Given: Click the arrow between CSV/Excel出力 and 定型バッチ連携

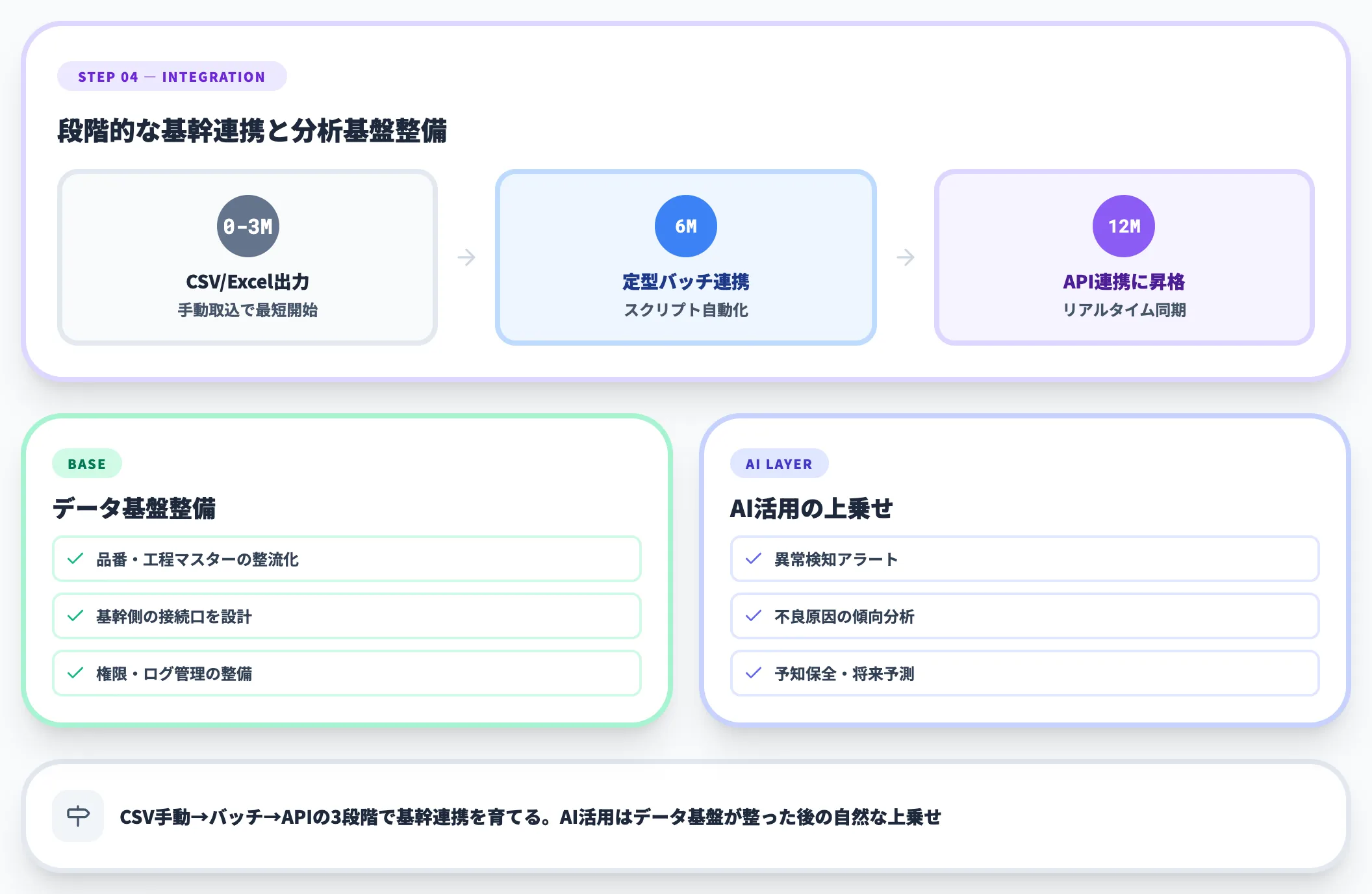Looking at the screenshot, I should tap(467, 257).
